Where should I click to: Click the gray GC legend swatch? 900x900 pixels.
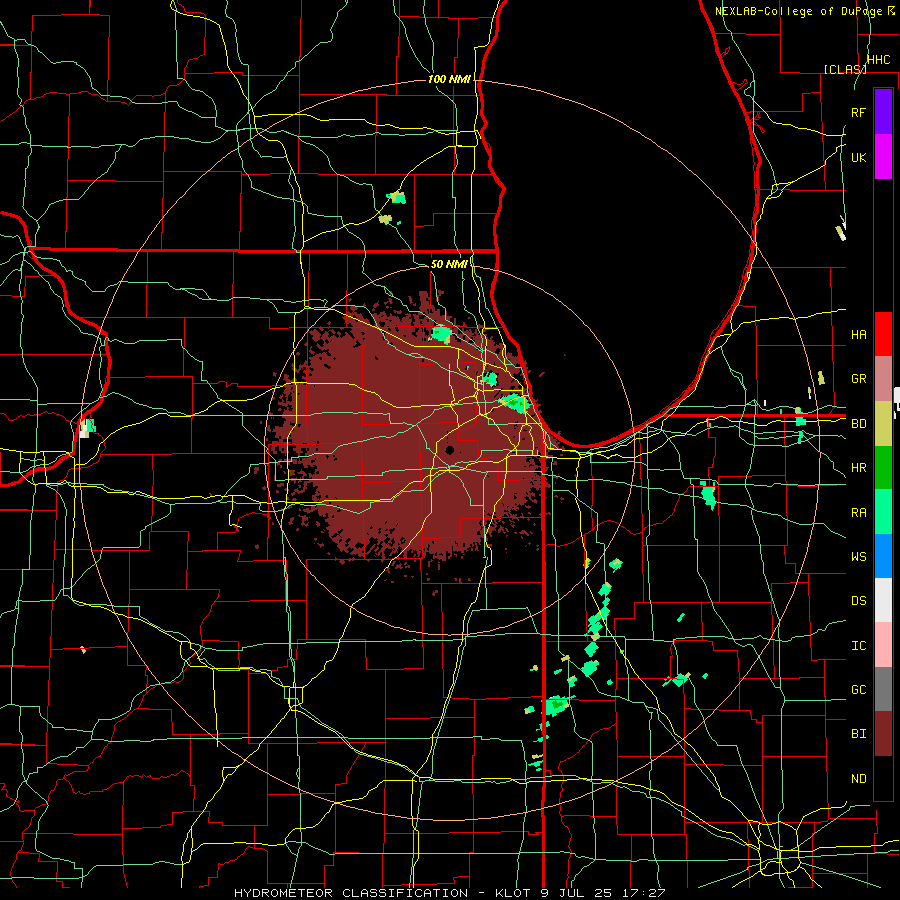coord(883,689)
